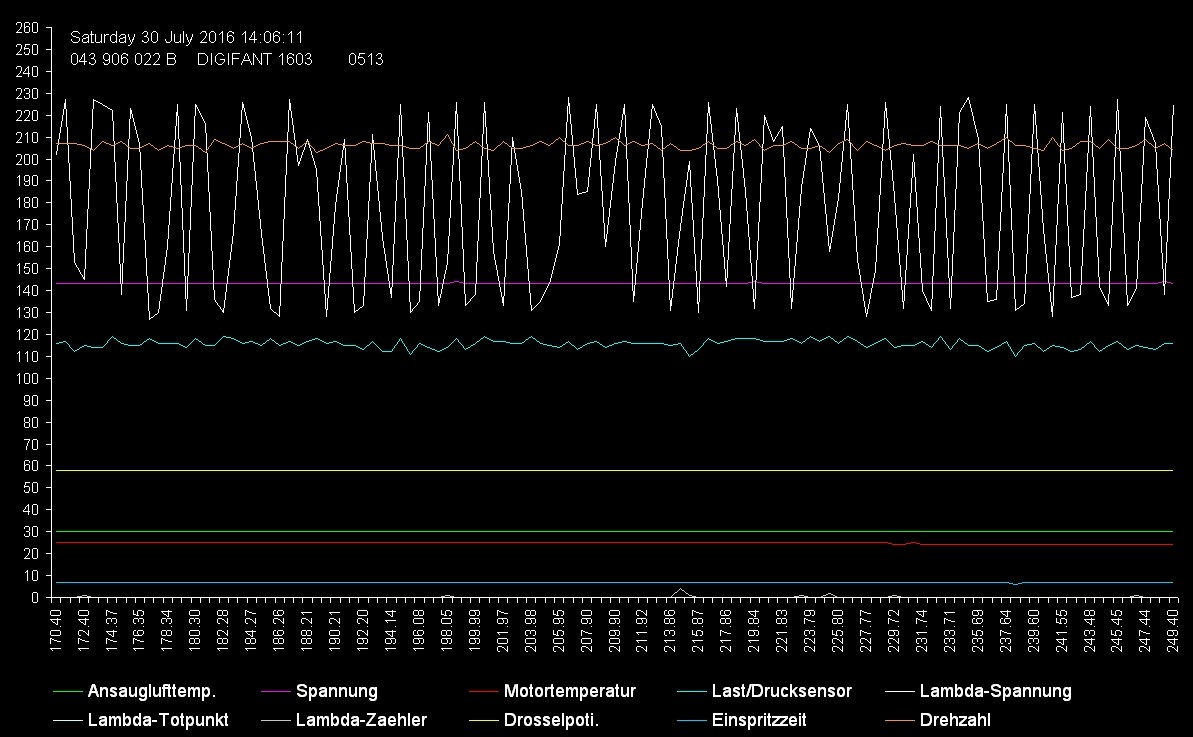Click the red Motortemperatur legend line swatch
Viewport: 1193px width, 737px height.
tap(482, 691)
